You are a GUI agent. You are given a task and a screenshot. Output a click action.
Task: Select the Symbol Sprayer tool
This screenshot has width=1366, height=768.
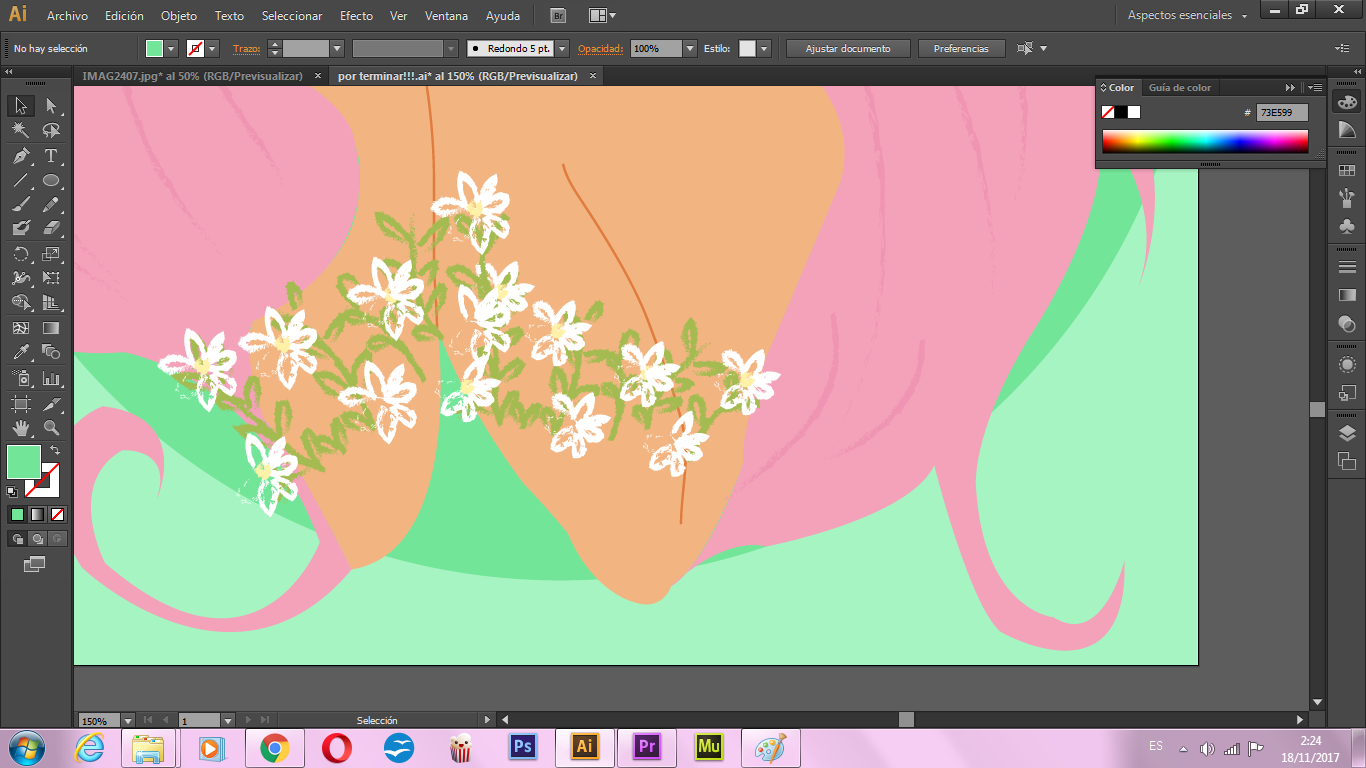[21, 379]
